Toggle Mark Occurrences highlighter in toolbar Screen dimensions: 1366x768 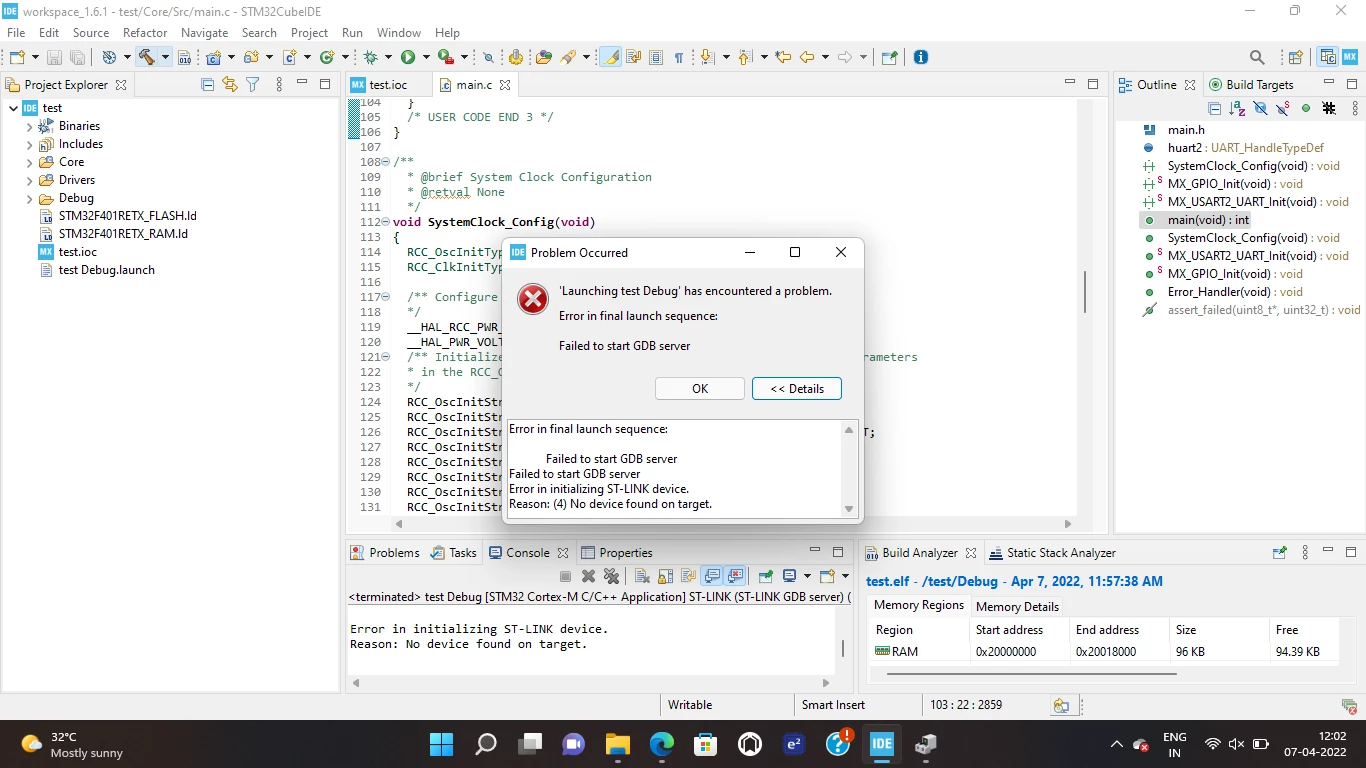(610, 57)
